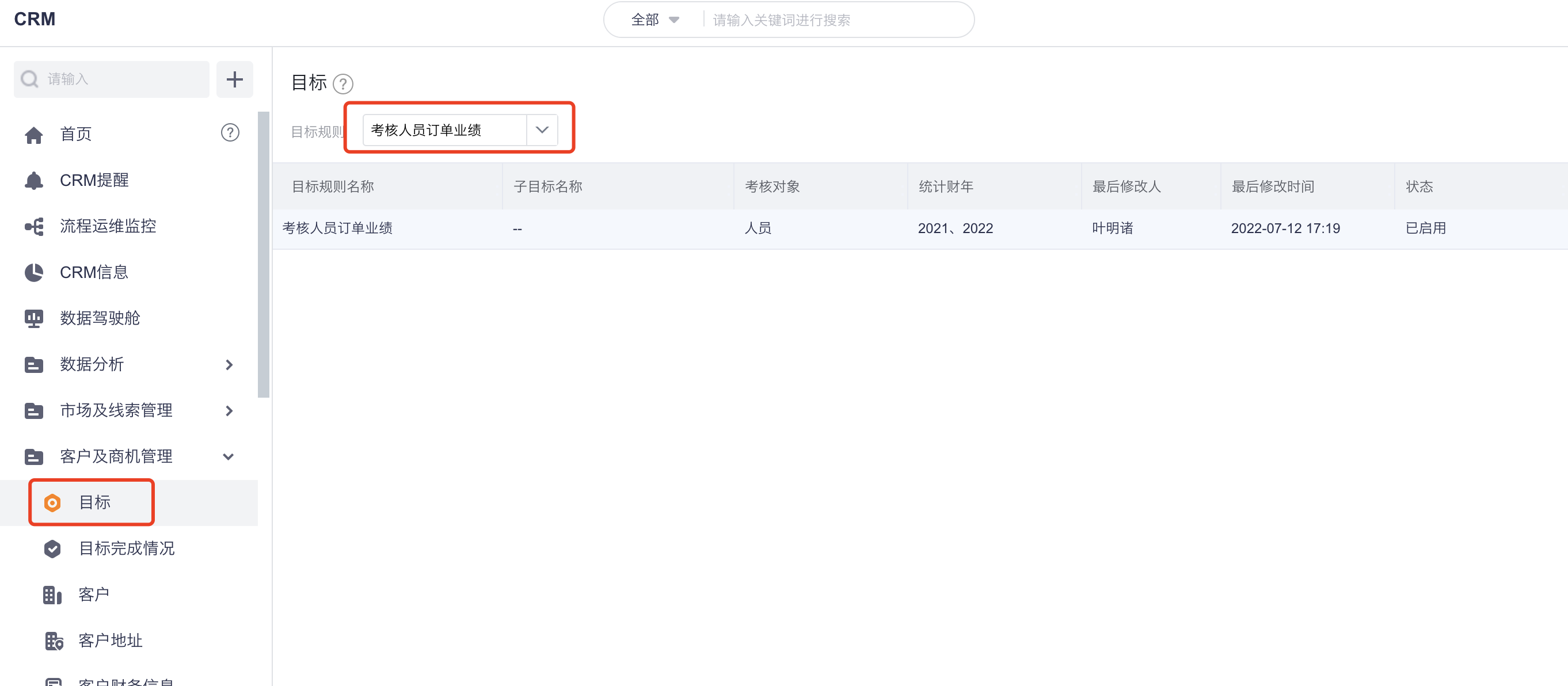The width and height of the screenshot is (1568, 686).
Task: Select 首页 in sidebar menu
Action: [76, 134]
